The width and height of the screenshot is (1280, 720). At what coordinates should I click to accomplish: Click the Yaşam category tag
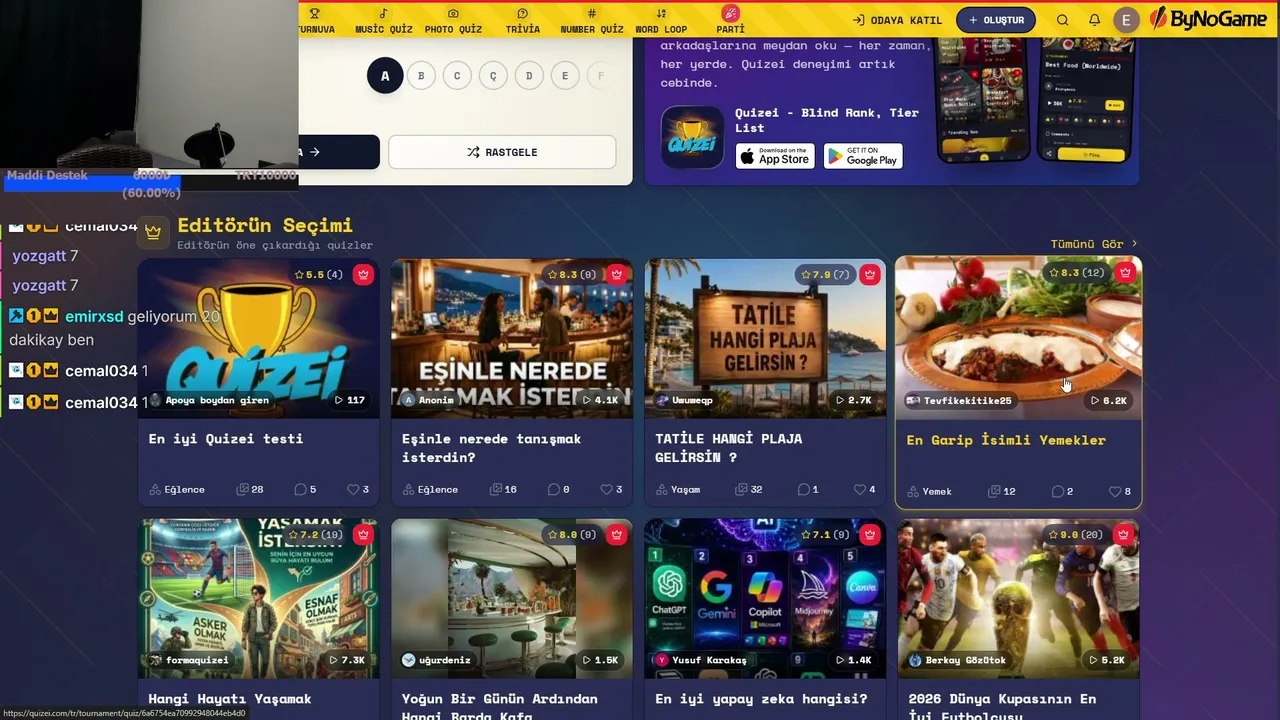coord(678,489)
